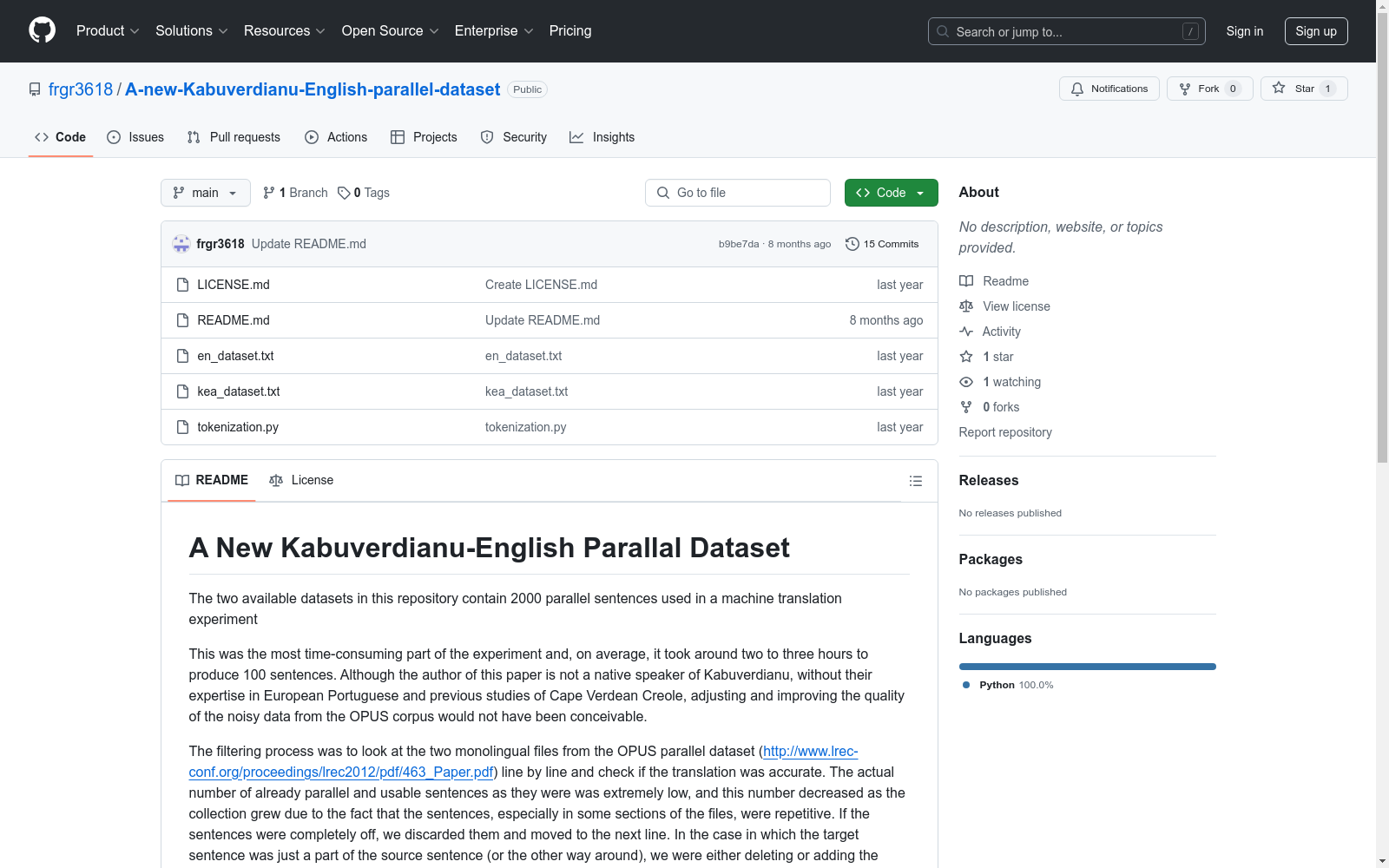Click the star icon beside 1 star
The image size is (1389, 868).
[x=966, y=357]
